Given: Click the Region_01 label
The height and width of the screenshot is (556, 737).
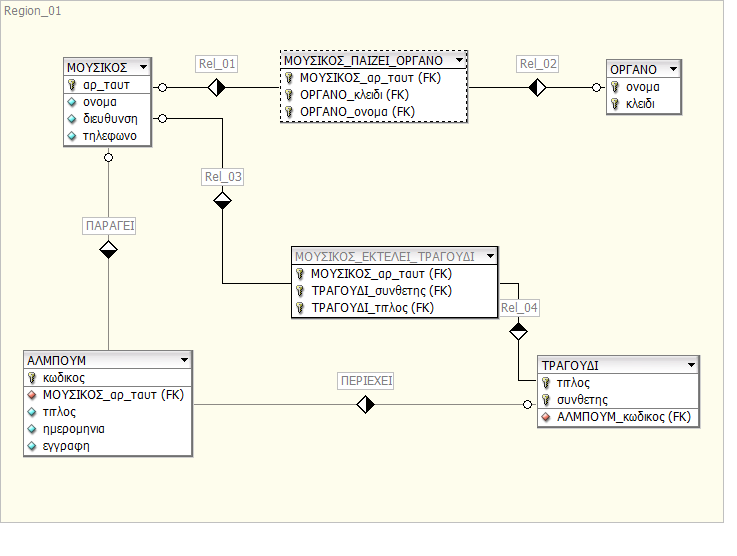Looking at the screenshot, I should pyautogui.click(x=32, y=11).
